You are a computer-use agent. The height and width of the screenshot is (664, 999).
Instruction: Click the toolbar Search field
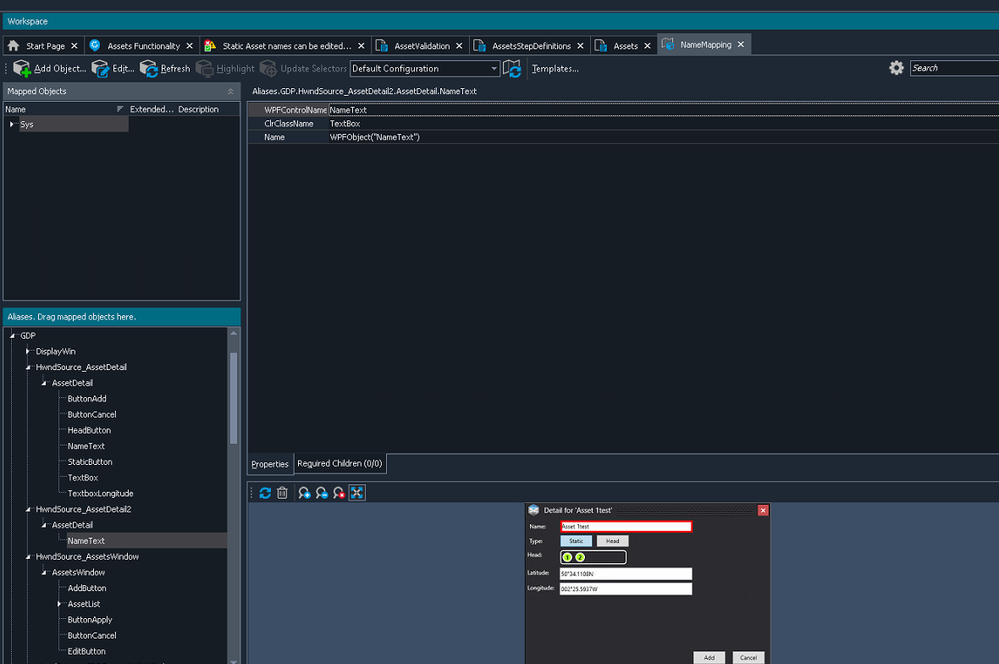coord(953,68)
